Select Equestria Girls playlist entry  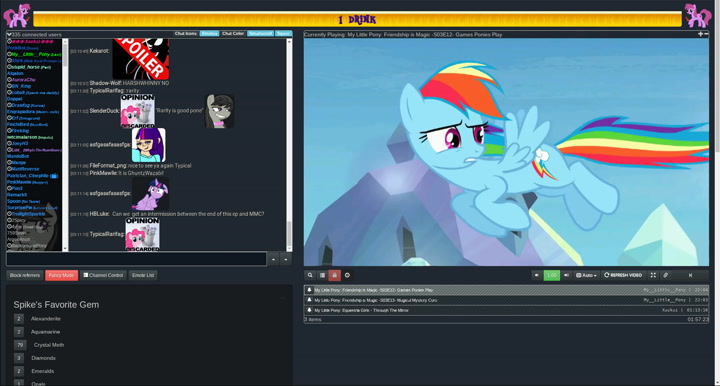click(506, 310)
